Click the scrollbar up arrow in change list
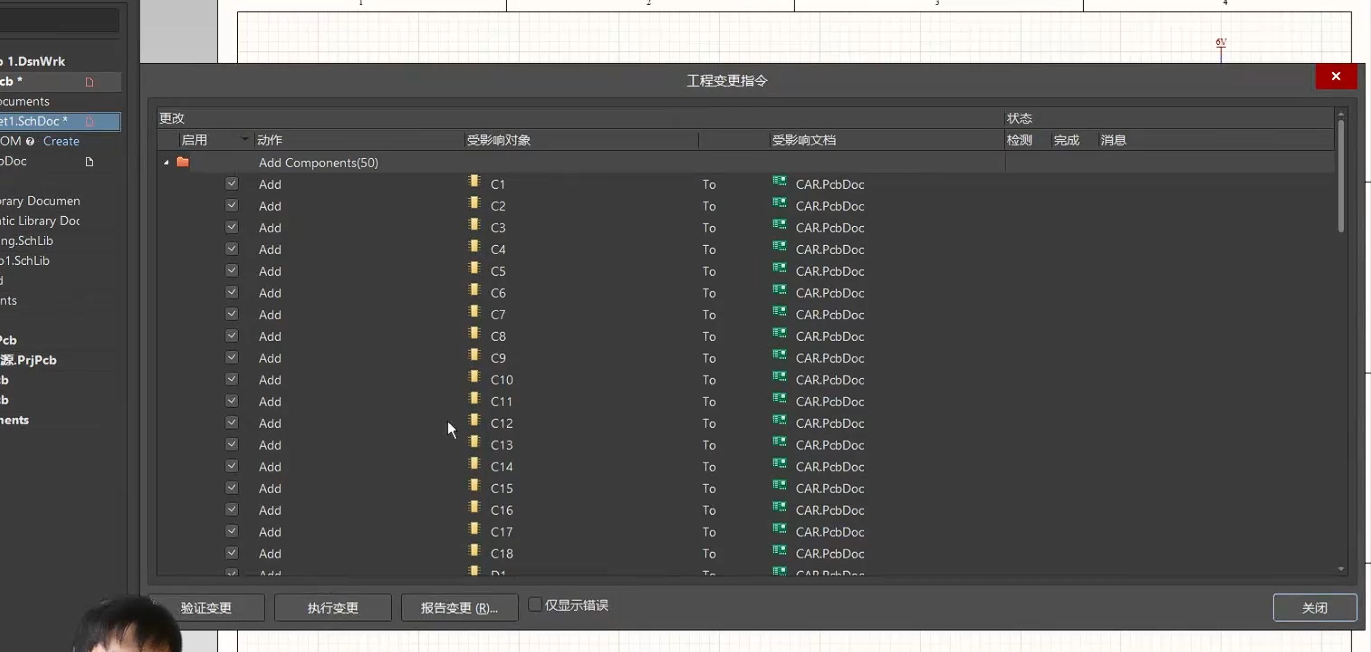 pos(1341,113)
